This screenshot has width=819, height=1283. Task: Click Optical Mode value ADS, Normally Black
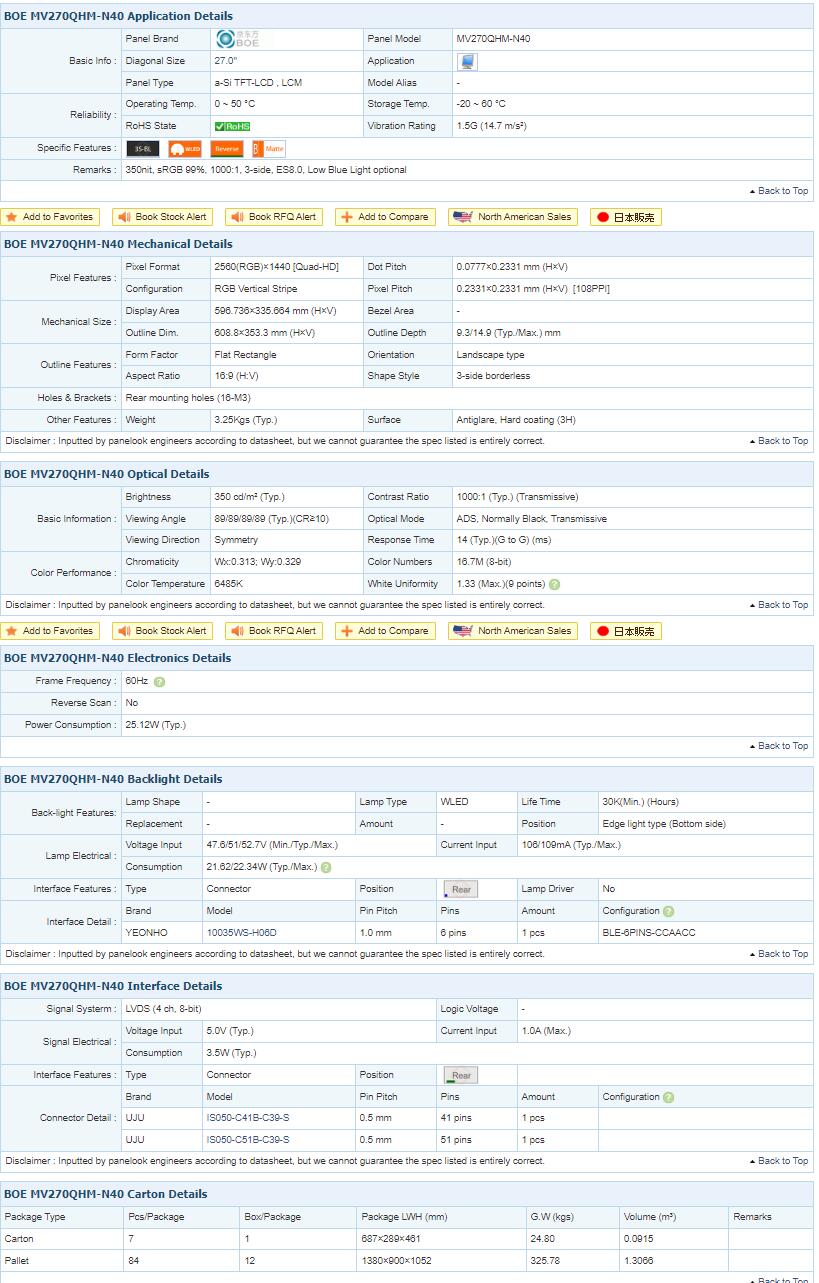pyautogui.click(x=532, y=519)
